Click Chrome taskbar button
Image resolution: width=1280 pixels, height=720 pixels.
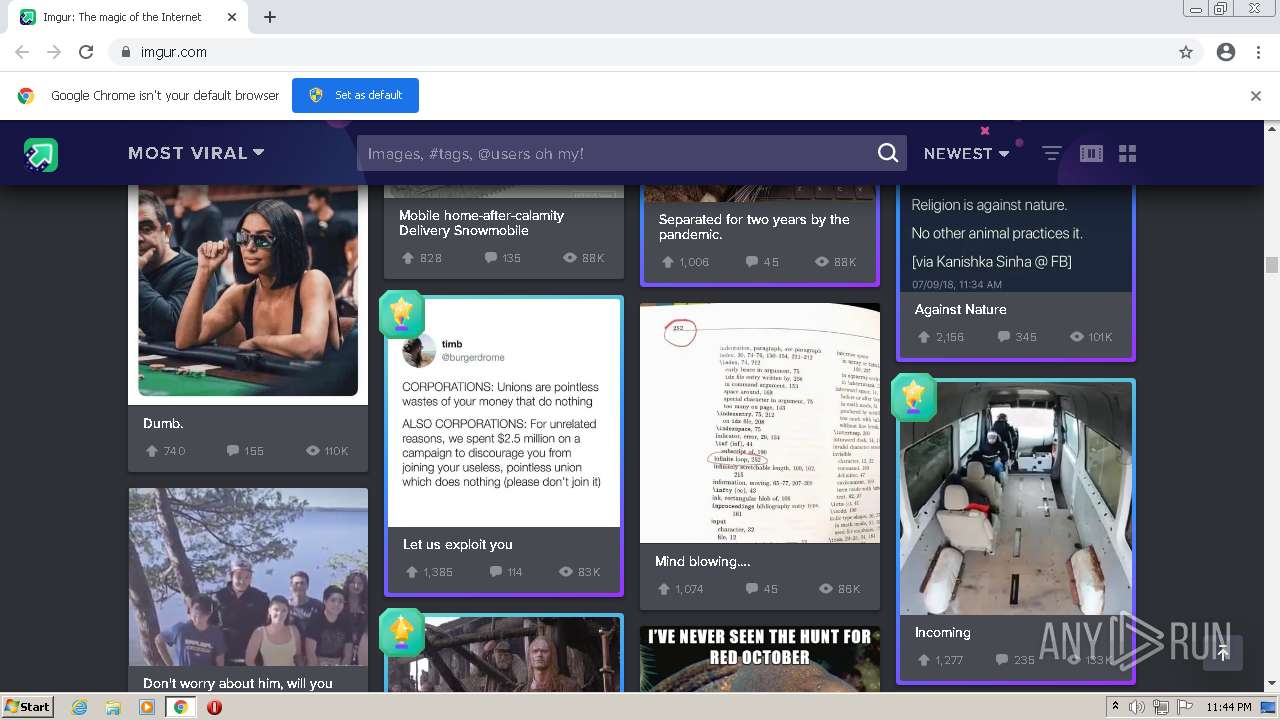coord(180,707)
